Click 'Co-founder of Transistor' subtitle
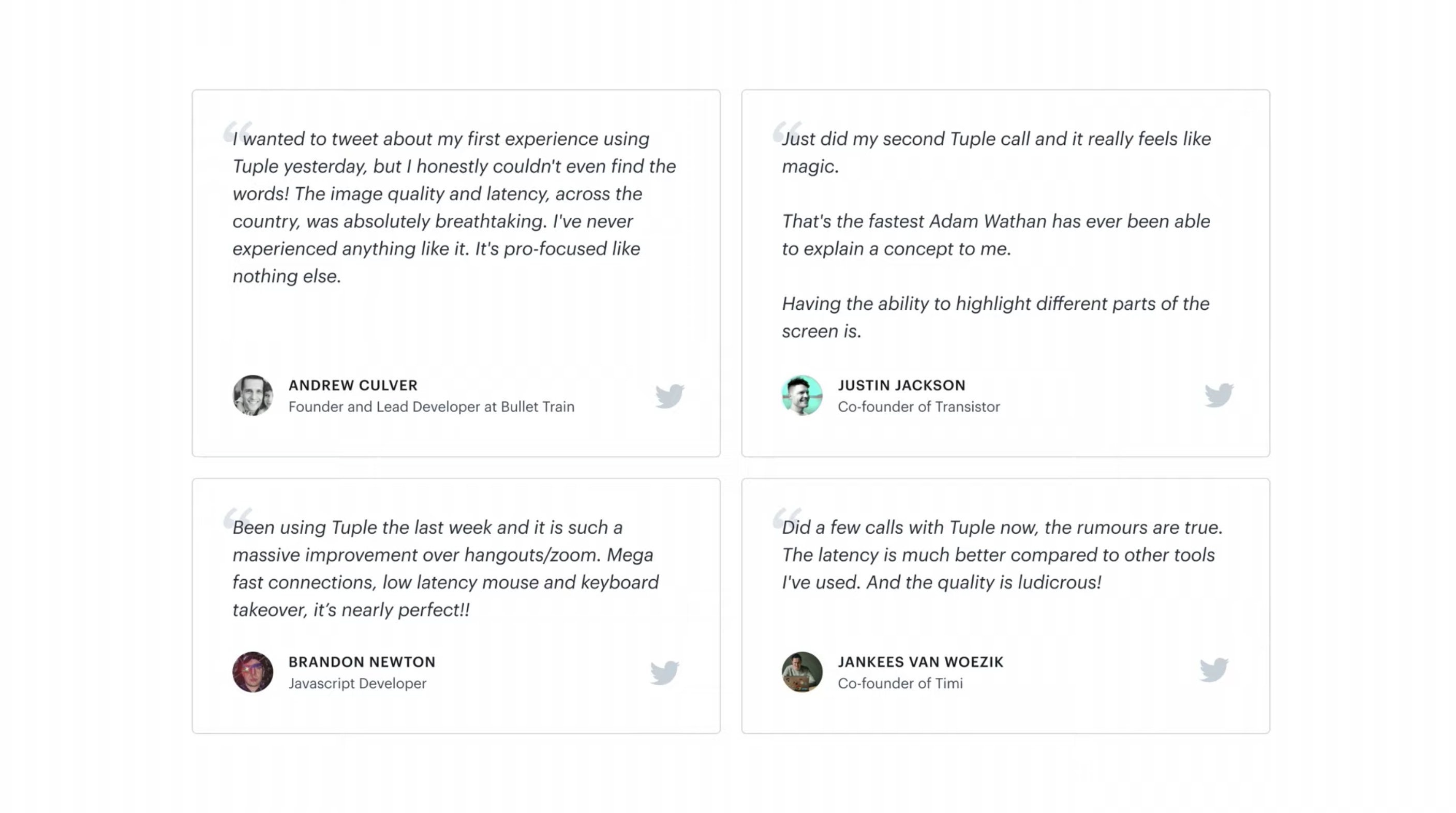 pyautogui.click(x=918, y=407)
